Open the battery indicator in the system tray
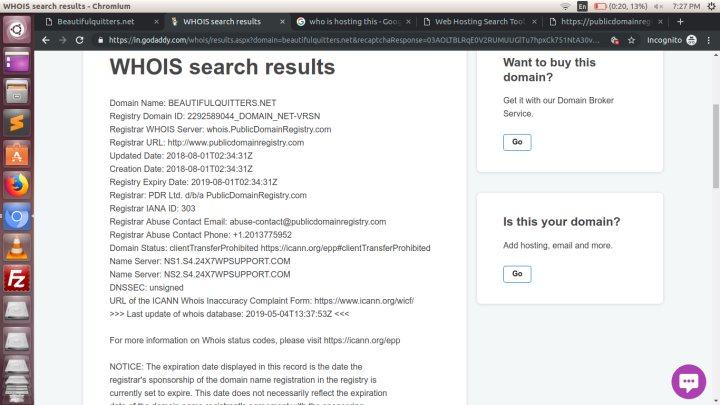720x405 pixels. [620, 6]
